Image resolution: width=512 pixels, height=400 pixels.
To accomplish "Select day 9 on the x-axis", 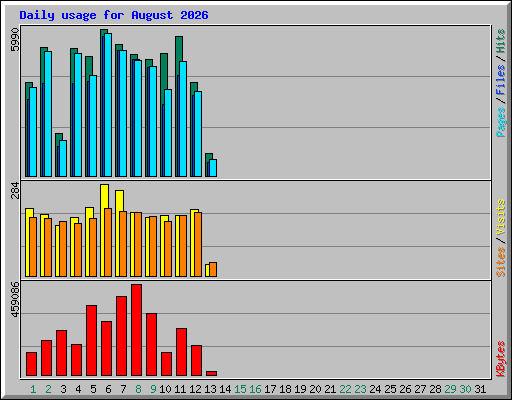I will [x=153, y=389].
